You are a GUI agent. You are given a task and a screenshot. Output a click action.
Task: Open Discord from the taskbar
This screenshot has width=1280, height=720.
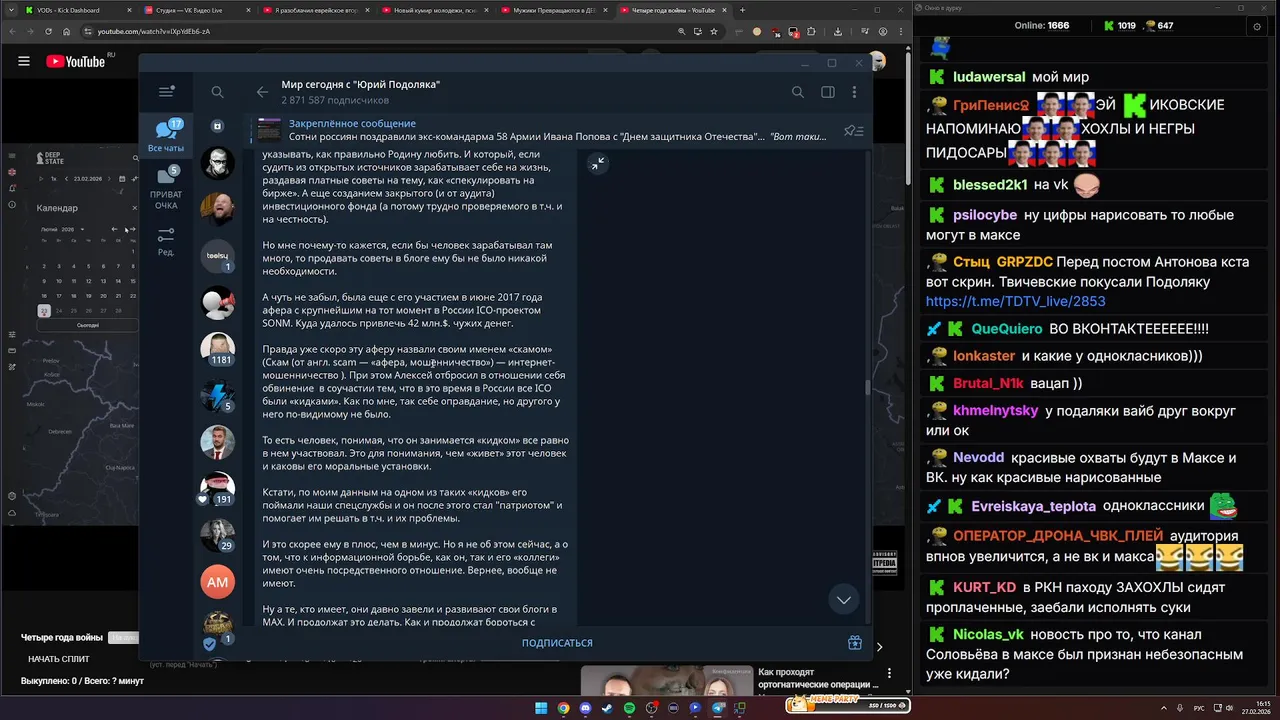tap(585, 708)
